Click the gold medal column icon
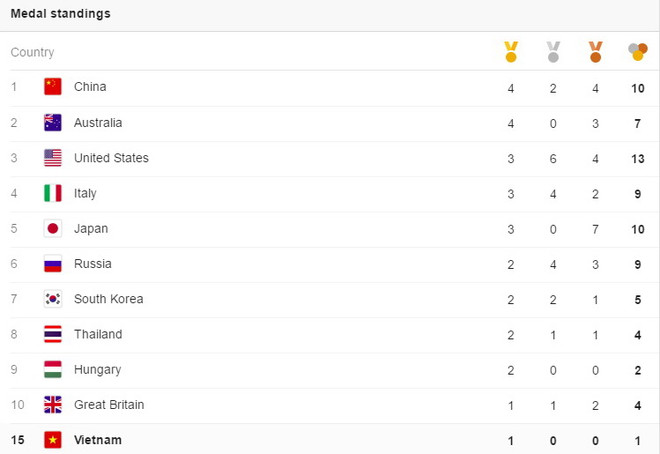 (511, 51)
